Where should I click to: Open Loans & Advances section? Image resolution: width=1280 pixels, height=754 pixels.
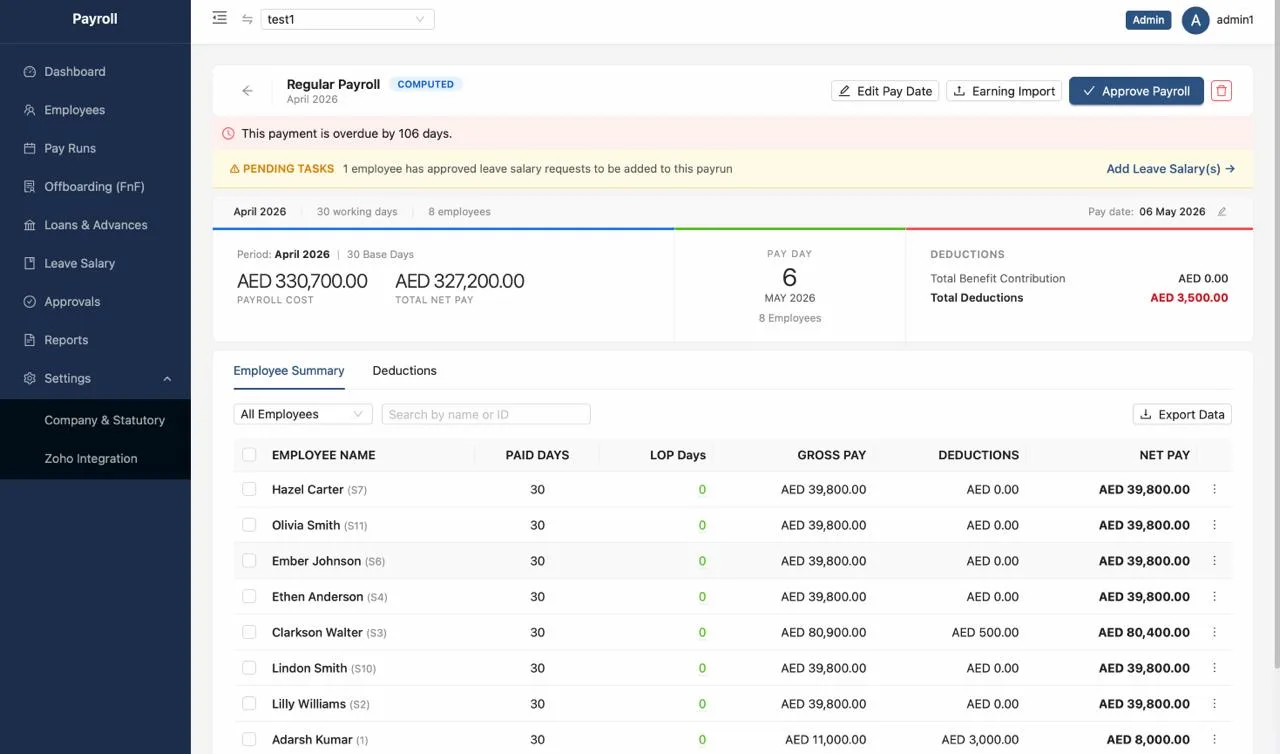click(x=95, y=225)
